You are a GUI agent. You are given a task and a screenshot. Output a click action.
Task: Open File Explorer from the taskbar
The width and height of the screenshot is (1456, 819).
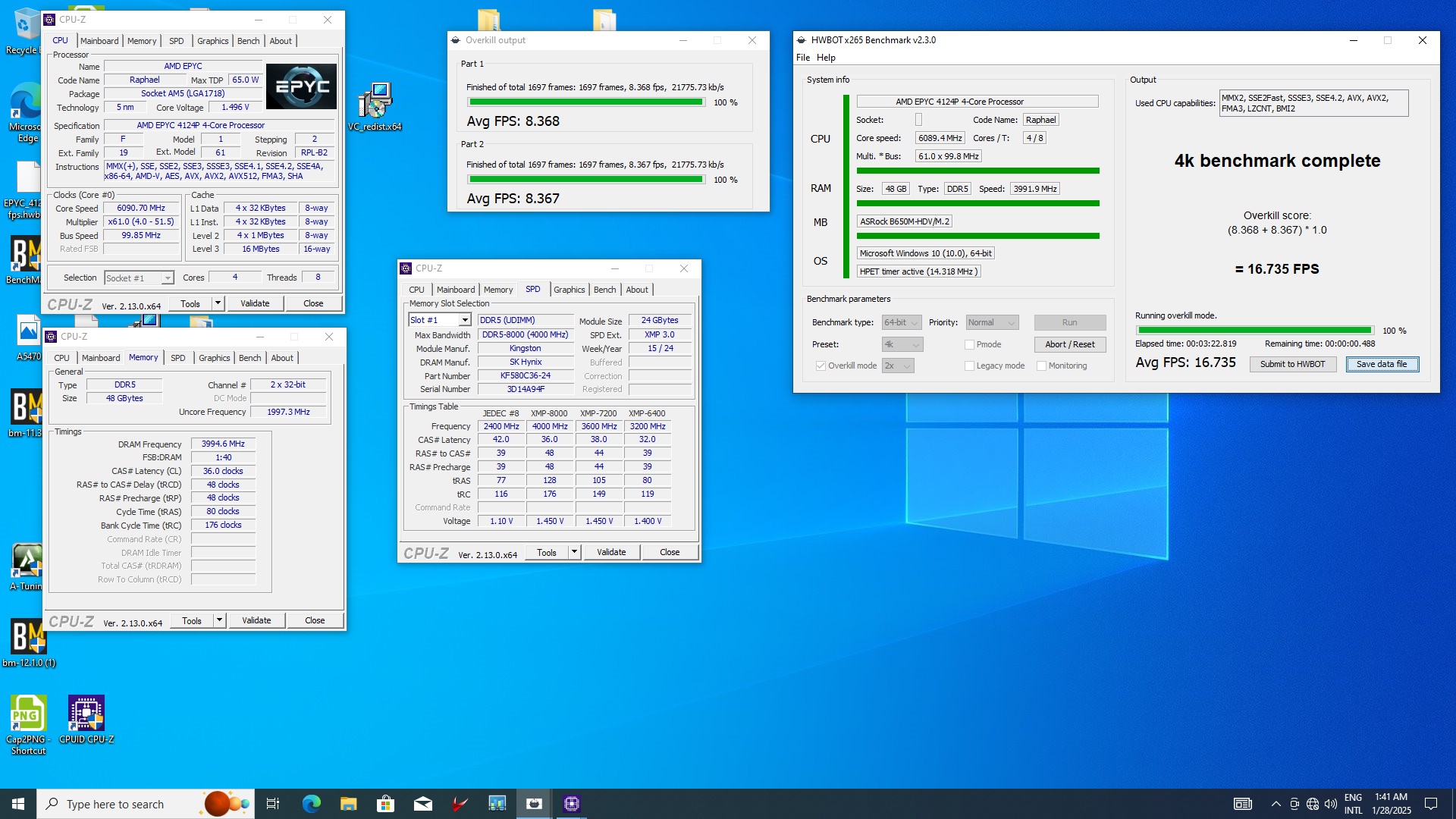click(x=348, y=804)
